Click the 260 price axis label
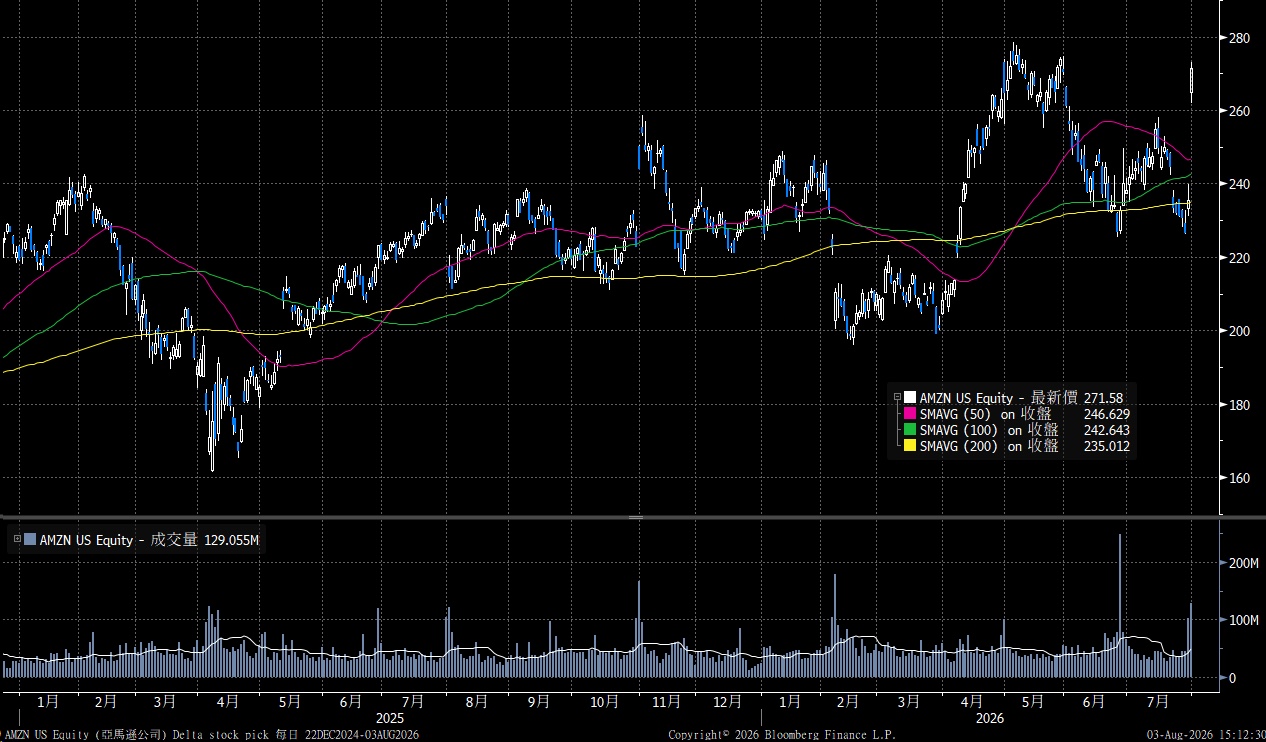1266x742 pixels. 1239,111
